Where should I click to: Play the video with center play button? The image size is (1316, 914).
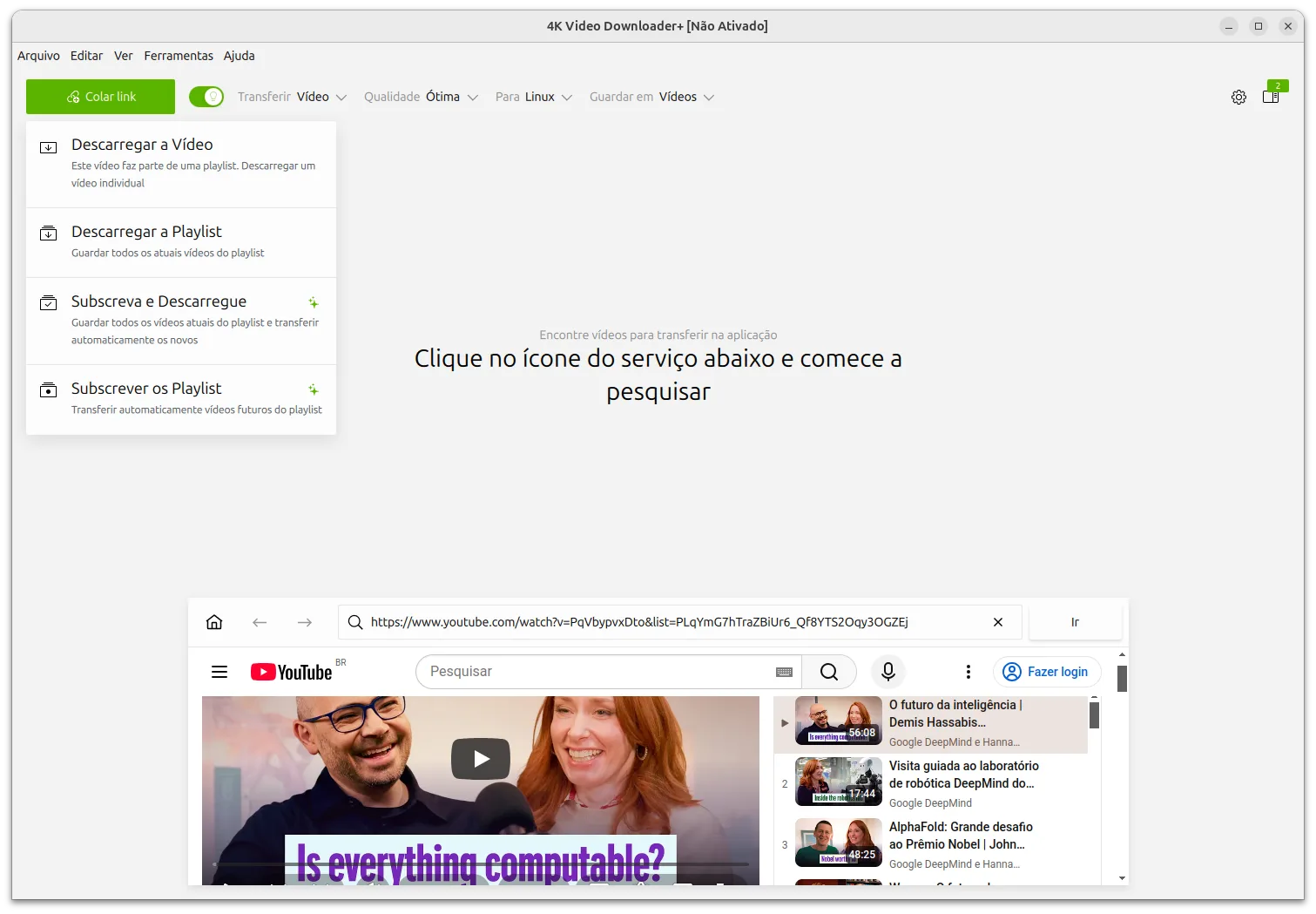[481, 759]
